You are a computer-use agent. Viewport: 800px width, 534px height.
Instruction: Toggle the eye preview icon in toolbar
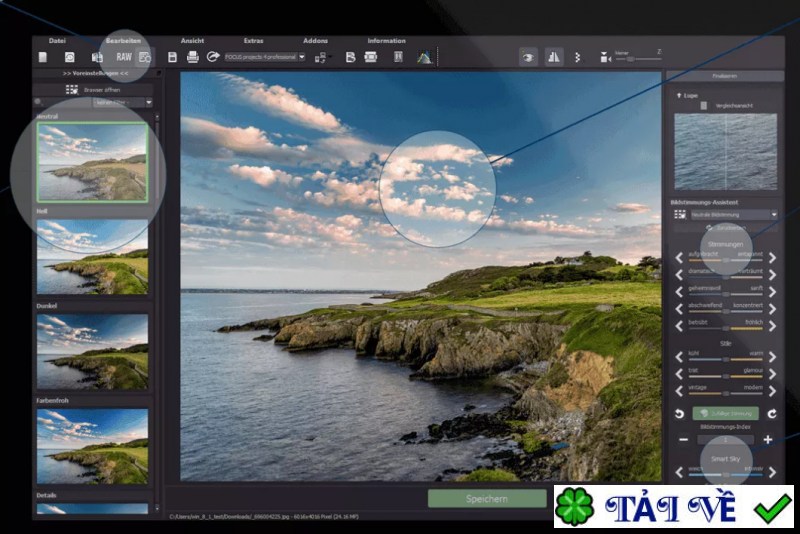[528, 57]
